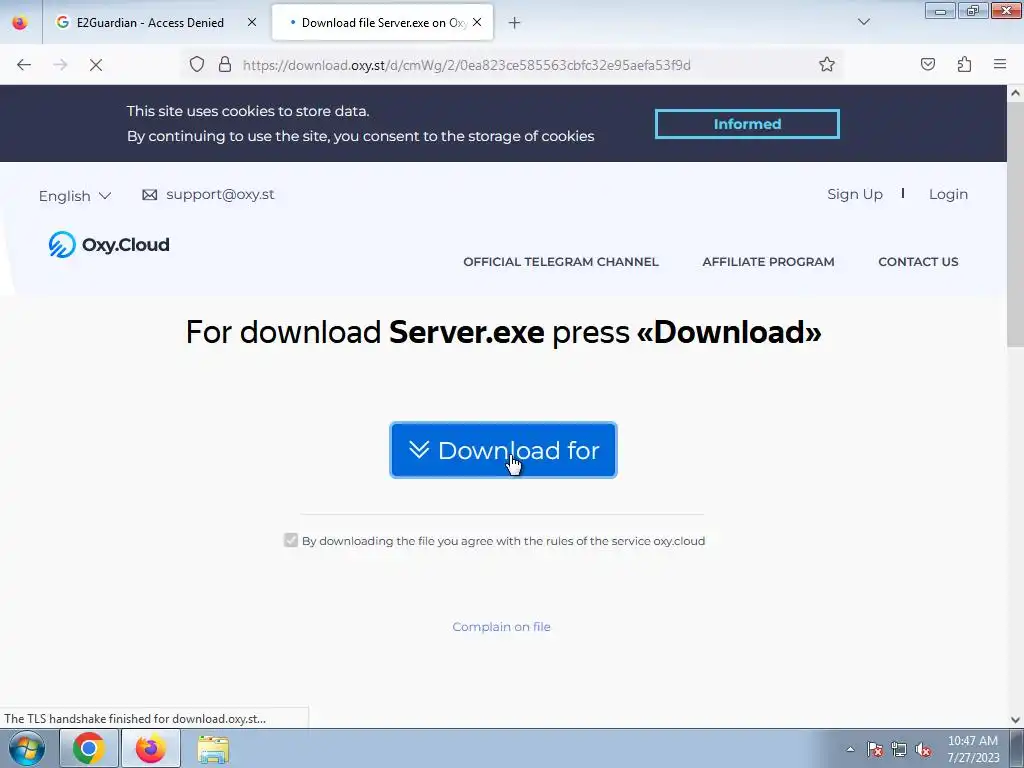
Task: Click the padlock site security icon
Action: [225, 64]
